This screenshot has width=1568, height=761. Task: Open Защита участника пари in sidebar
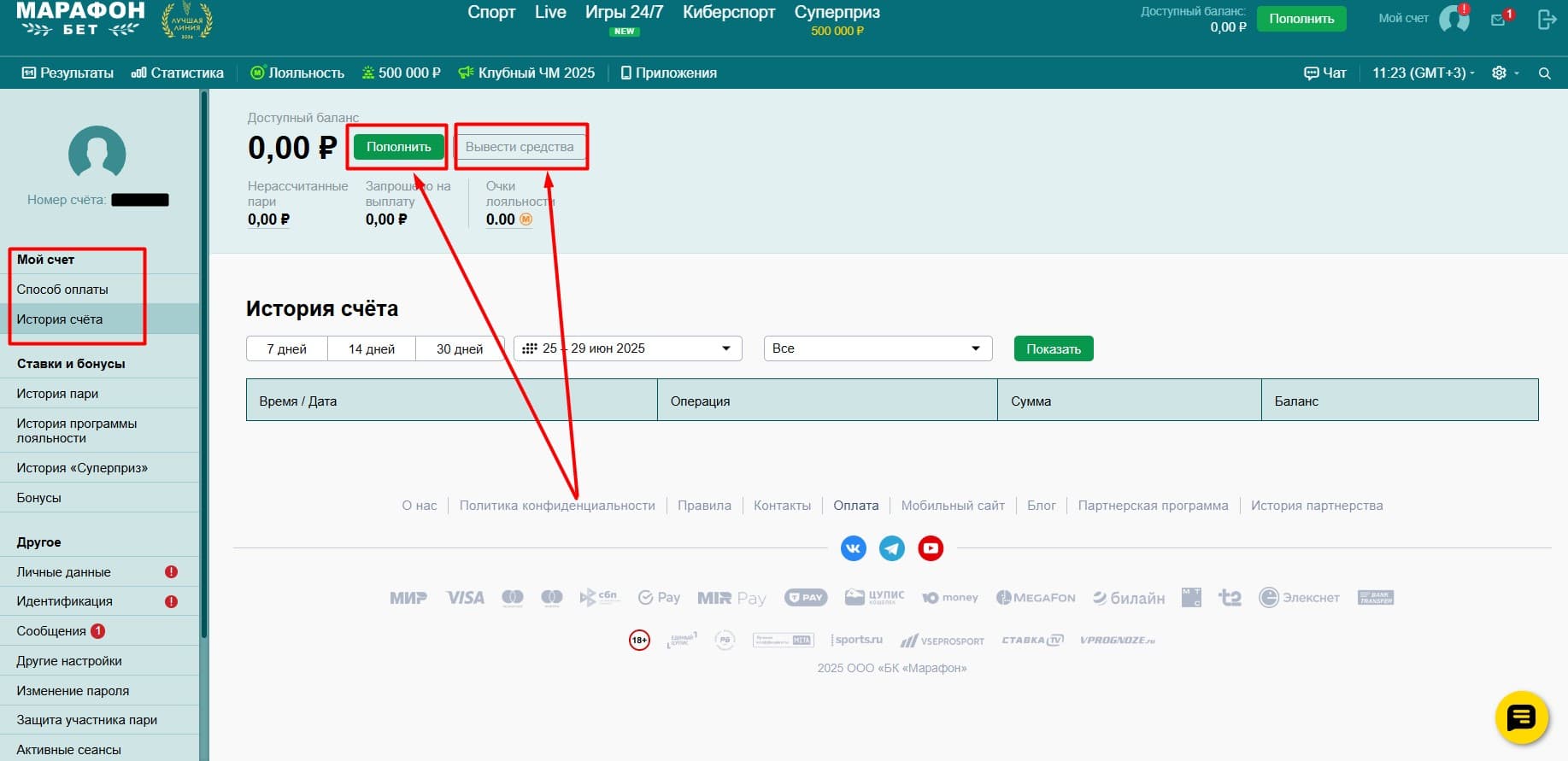click(99, 720)
